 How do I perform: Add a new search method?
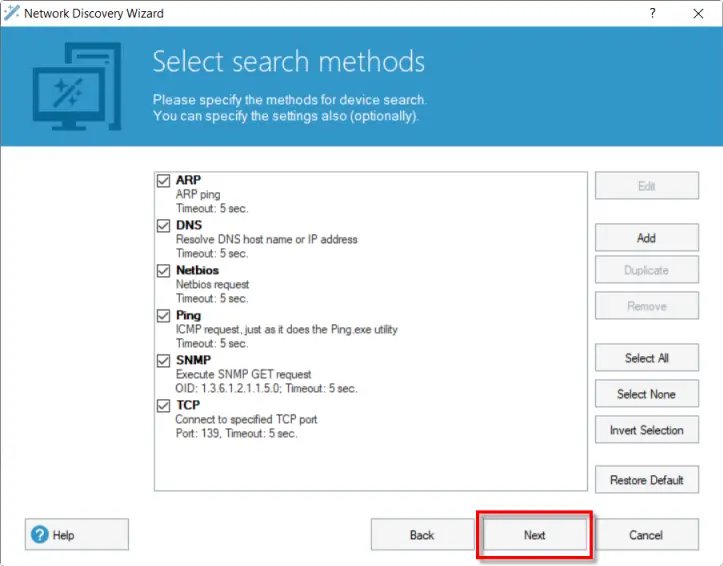tap(646, 238)
